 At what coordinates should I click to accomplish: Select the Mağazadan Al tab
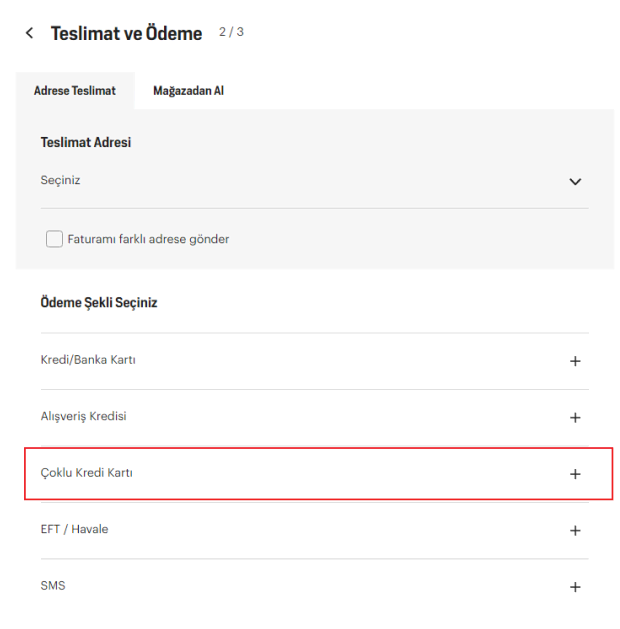[x=188, y=90]
